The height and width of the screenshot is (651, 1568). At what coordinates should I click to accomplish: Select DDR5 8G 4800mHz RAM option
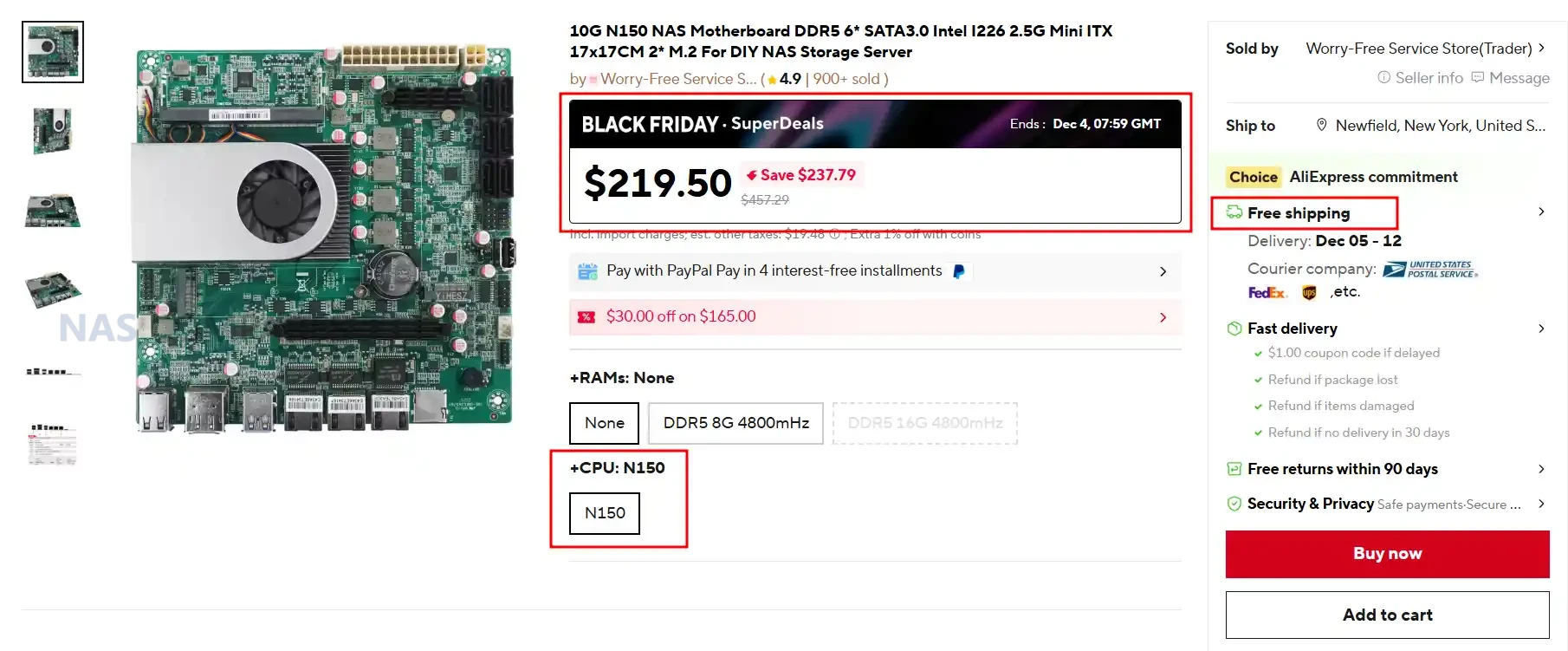[x=735, y=423]
